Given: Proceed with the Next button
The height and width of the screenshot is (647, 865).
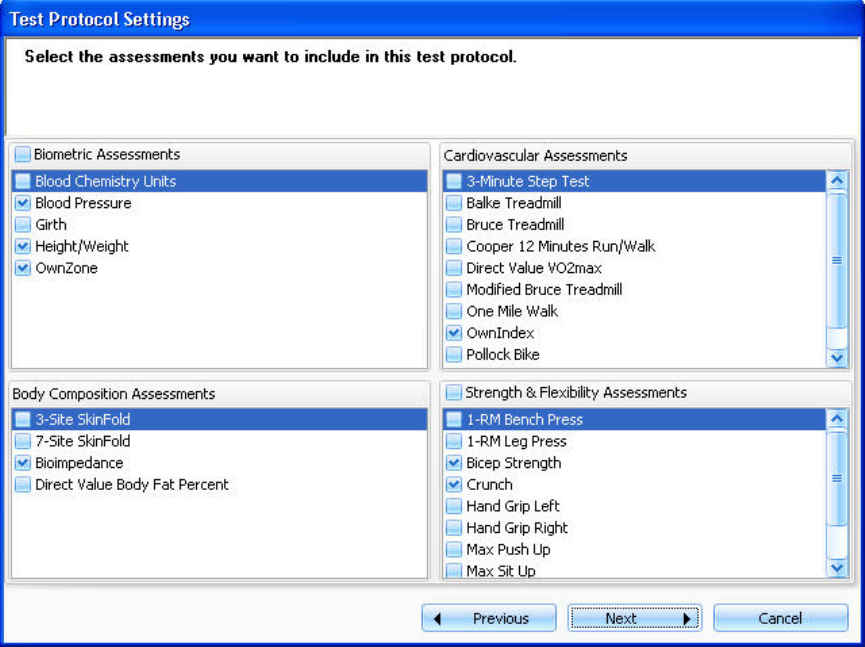Looking at the screenshot, I should [634, 618].
